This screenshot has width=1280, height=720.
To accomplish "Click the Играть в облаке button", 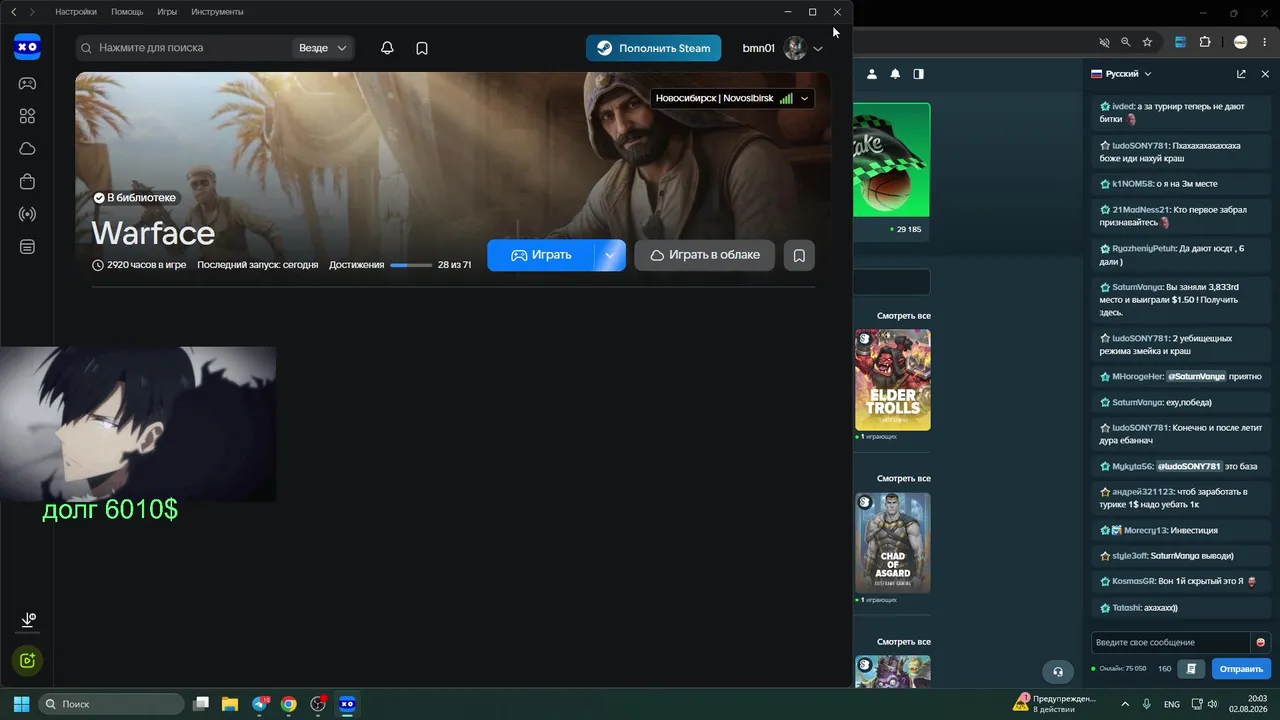I will coord(704,255).
